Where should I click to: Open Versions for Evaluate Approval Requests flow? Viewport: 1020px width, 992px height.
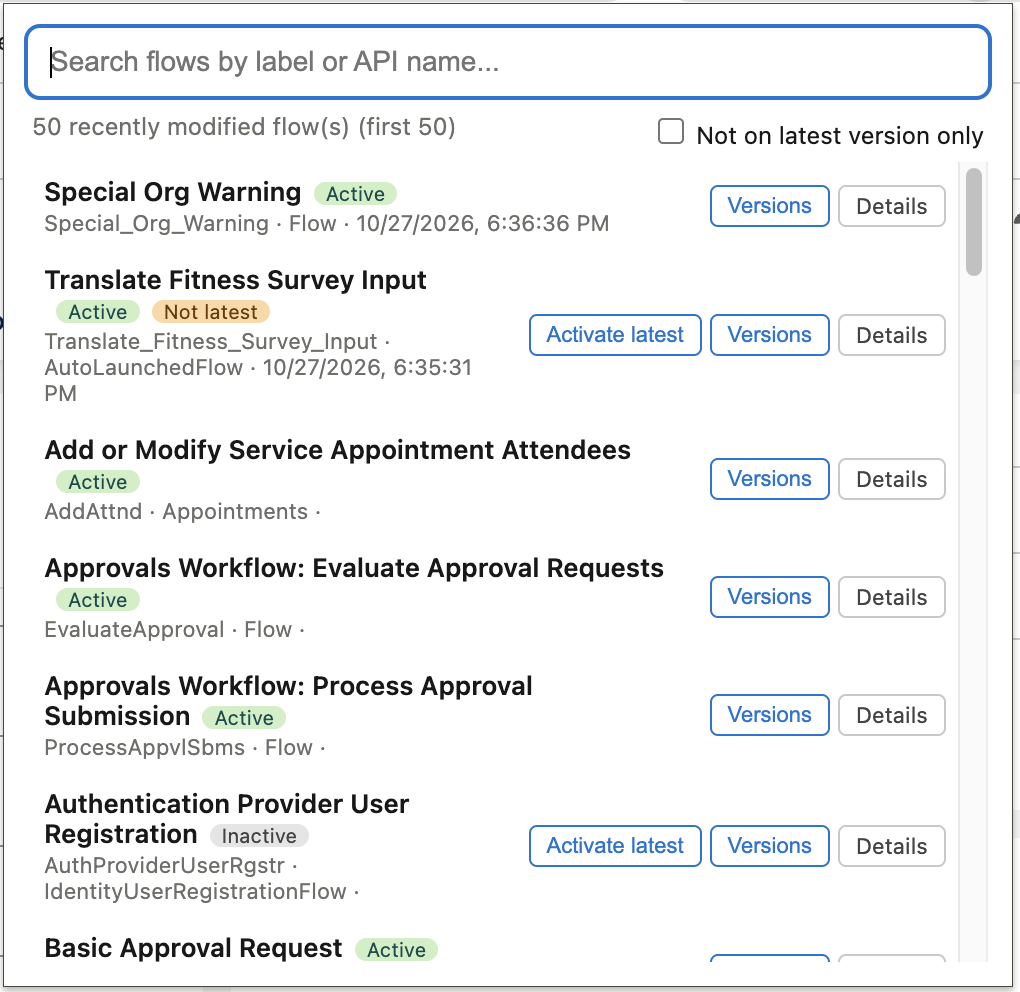pos(770,597)
